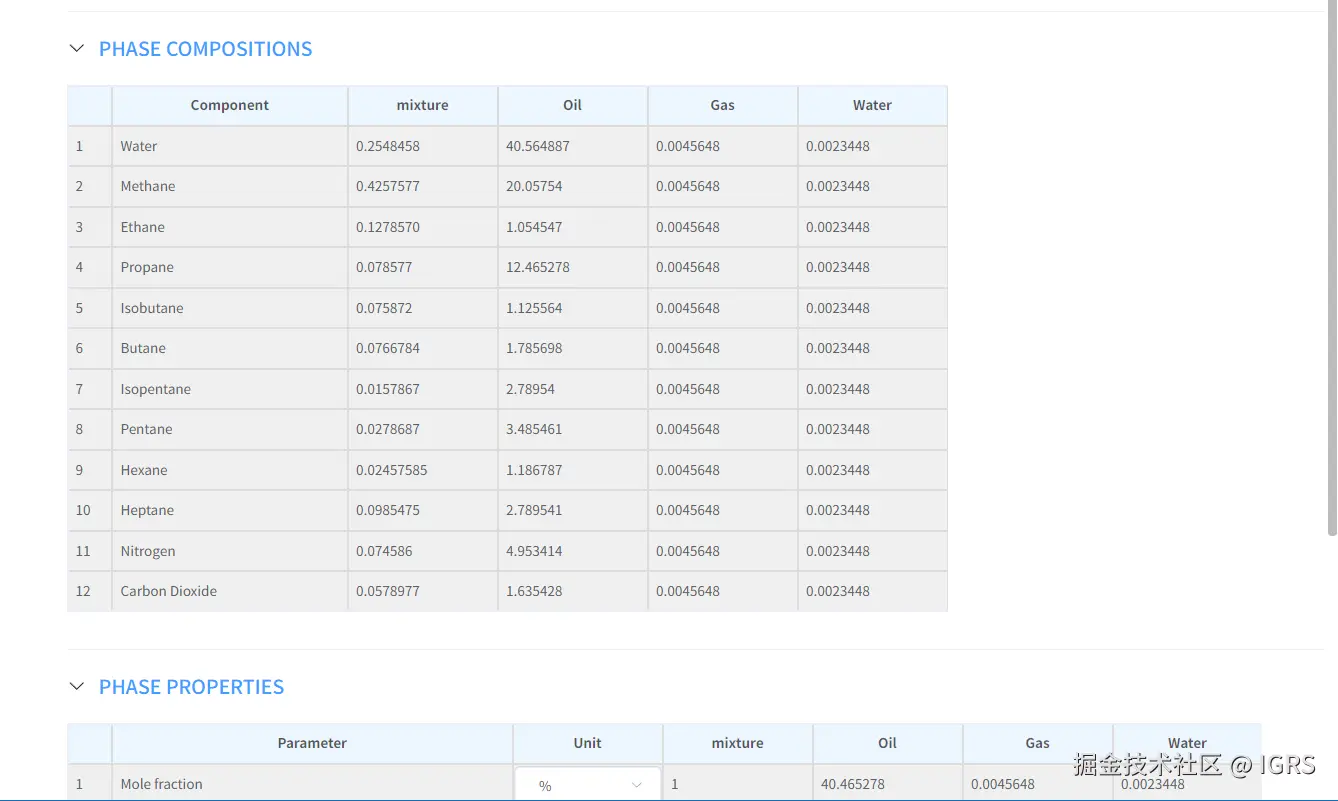Click the Water column header in compositions
This screenshot has width=1338, height=801.
pyautogui.click(x=872, y=105)
